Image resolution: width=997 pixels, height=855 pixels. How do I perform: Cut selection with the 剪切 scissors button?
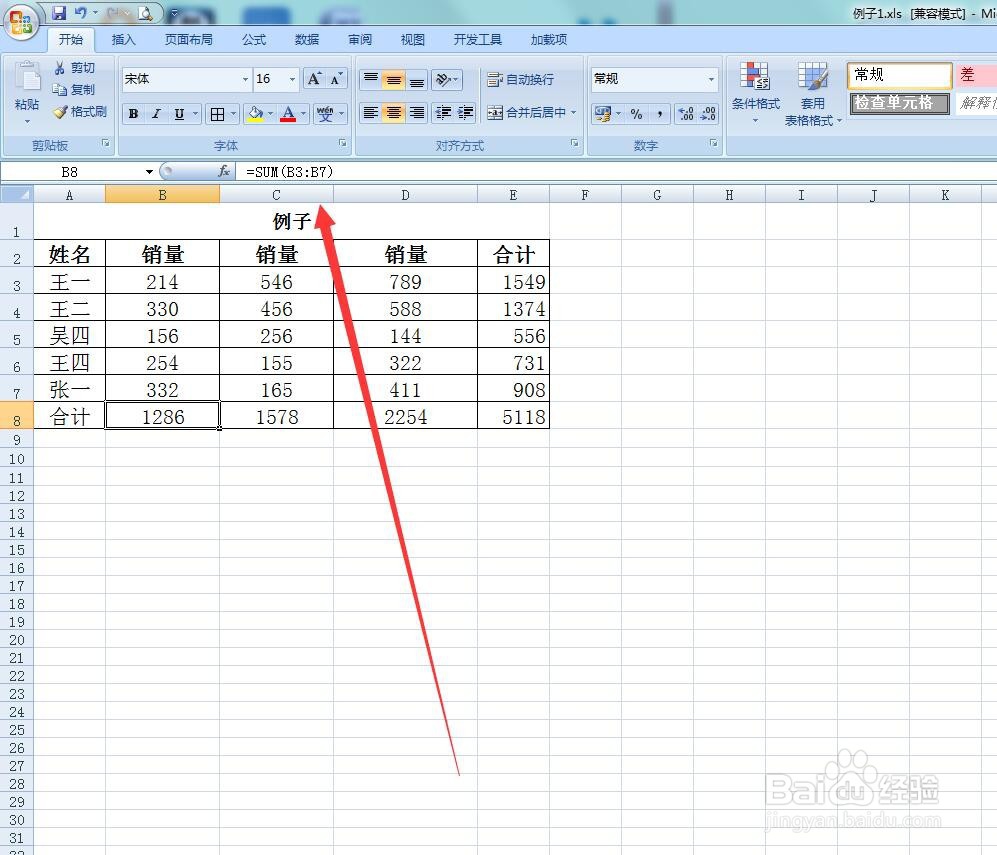coord(74,67)
